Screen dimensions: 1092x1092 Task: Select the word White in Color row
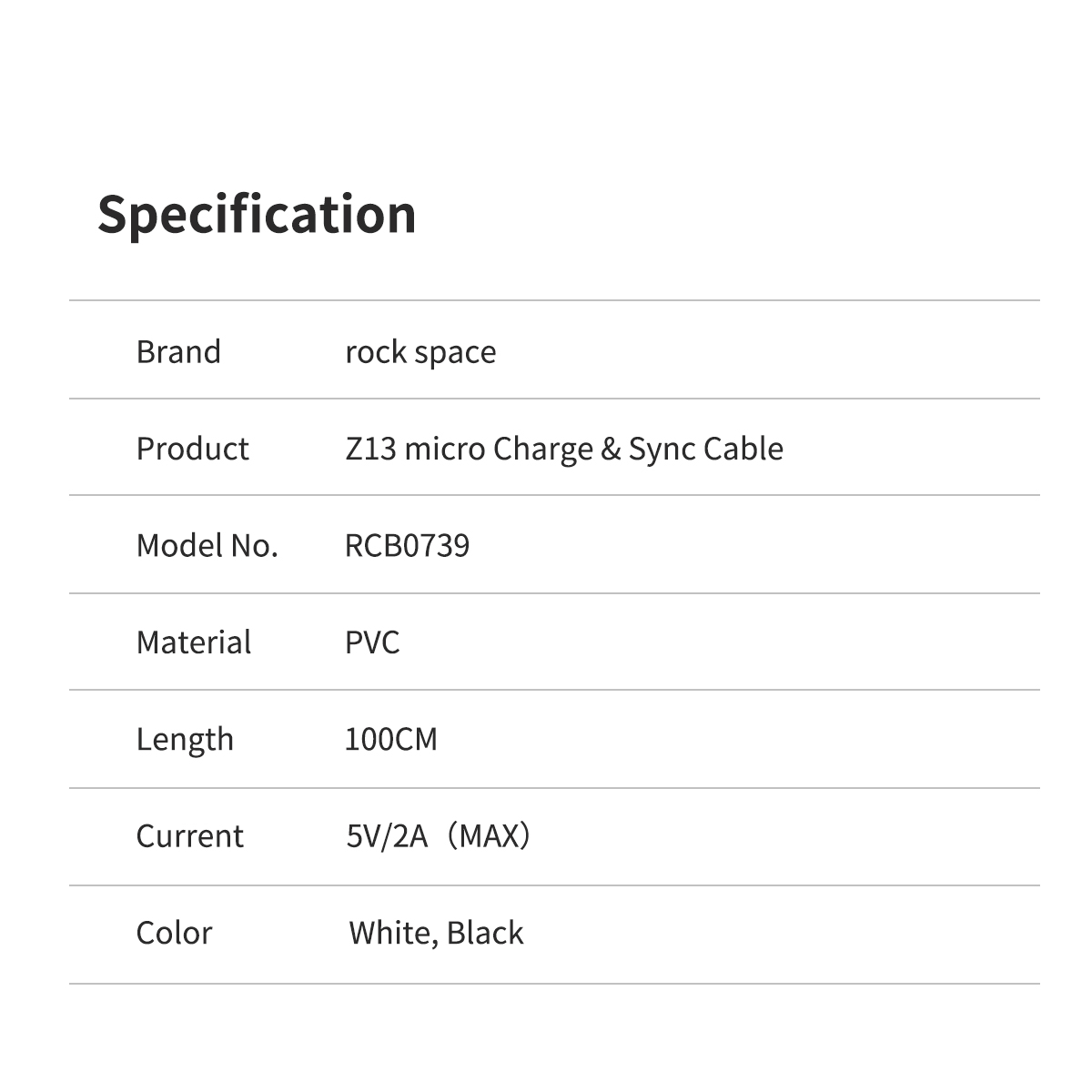tap(389, 933)
